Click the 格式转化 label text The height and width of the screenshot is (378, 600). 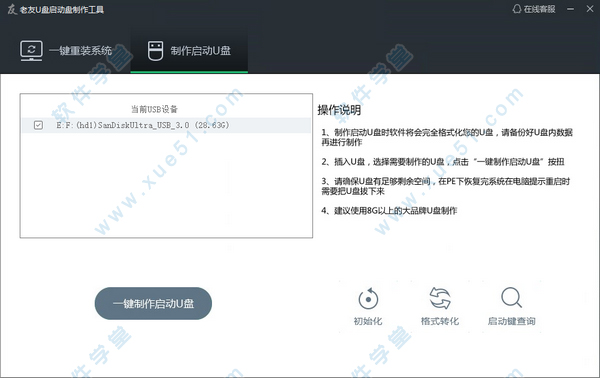pos(440,321)
